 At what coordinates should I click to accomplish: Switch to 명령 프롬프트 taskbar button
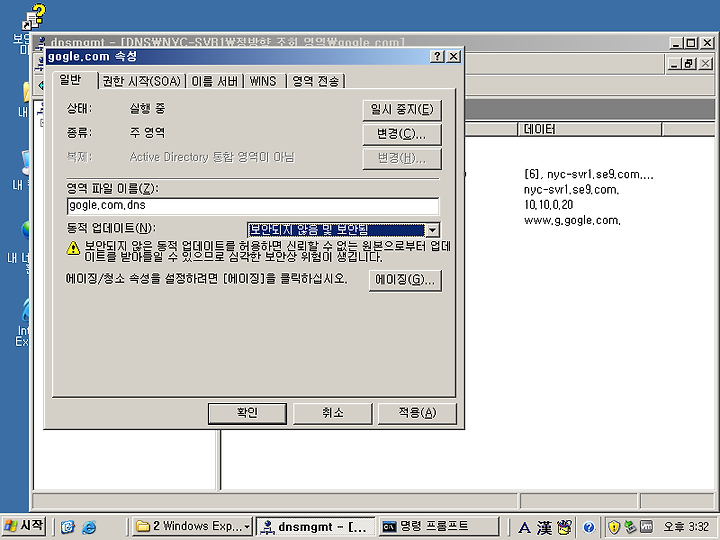[439, 526]
